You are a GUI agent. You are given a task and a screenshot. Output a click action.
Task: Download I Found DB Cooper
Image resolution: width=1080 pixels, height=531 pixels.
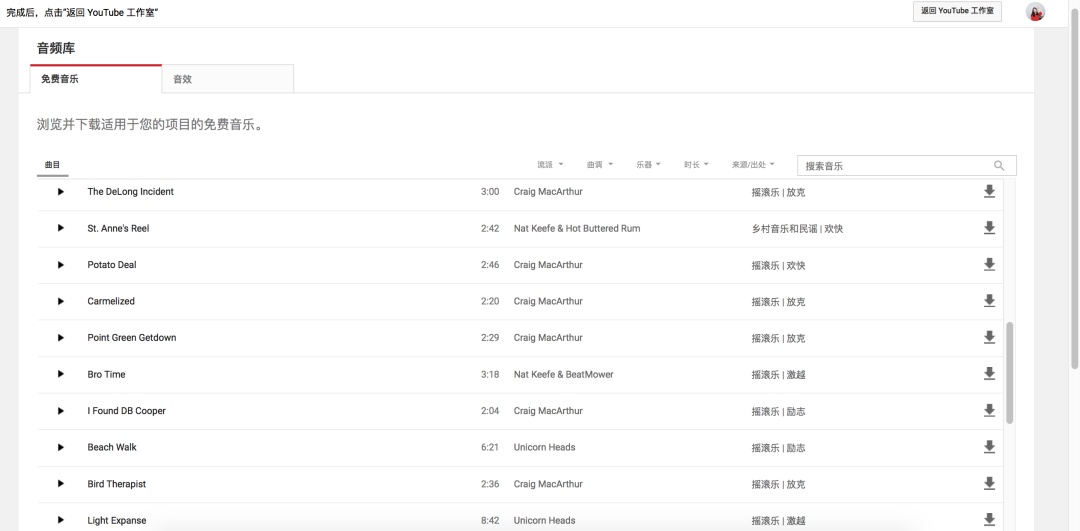coord(989,410)
